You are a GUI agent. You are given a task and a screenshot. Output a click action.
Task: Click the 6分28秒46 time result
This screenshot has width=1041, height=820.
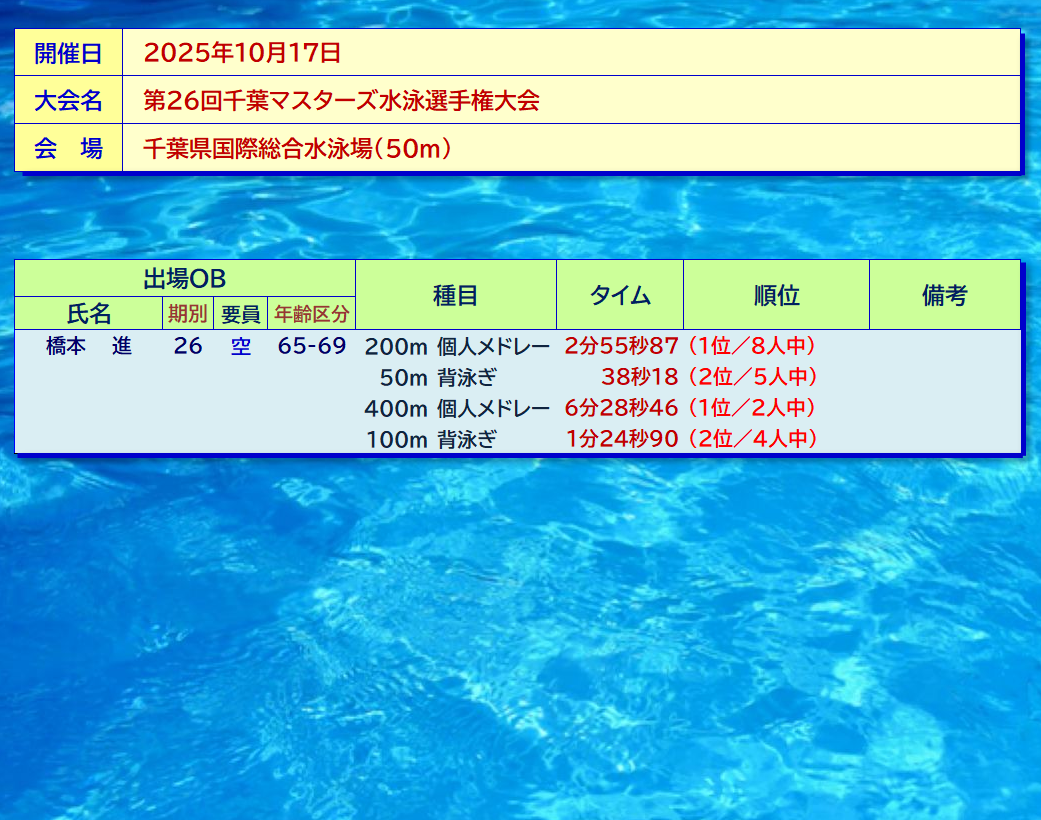coord(622,408)
